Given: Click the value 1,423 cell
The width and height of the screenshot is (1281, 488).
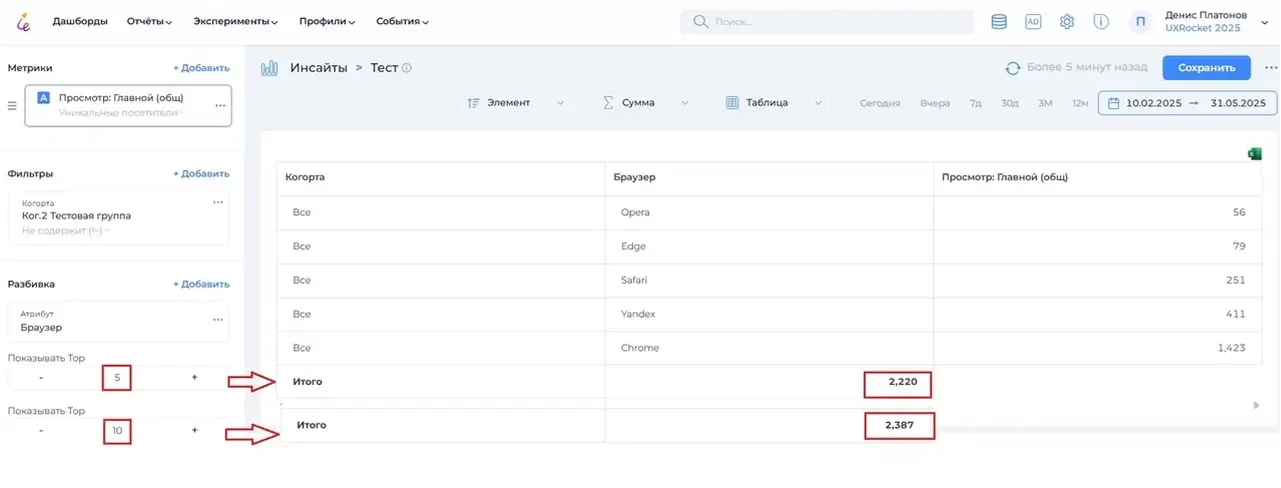Looking at the screenshot, I should [1097, 348].
